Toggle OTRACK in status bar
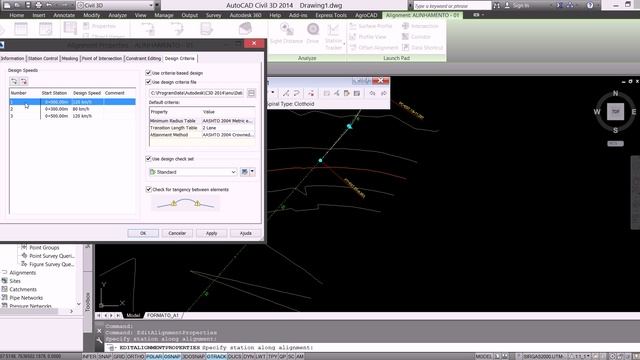The width and height of the screenshot is (640, 360). (x=216, y=356)
